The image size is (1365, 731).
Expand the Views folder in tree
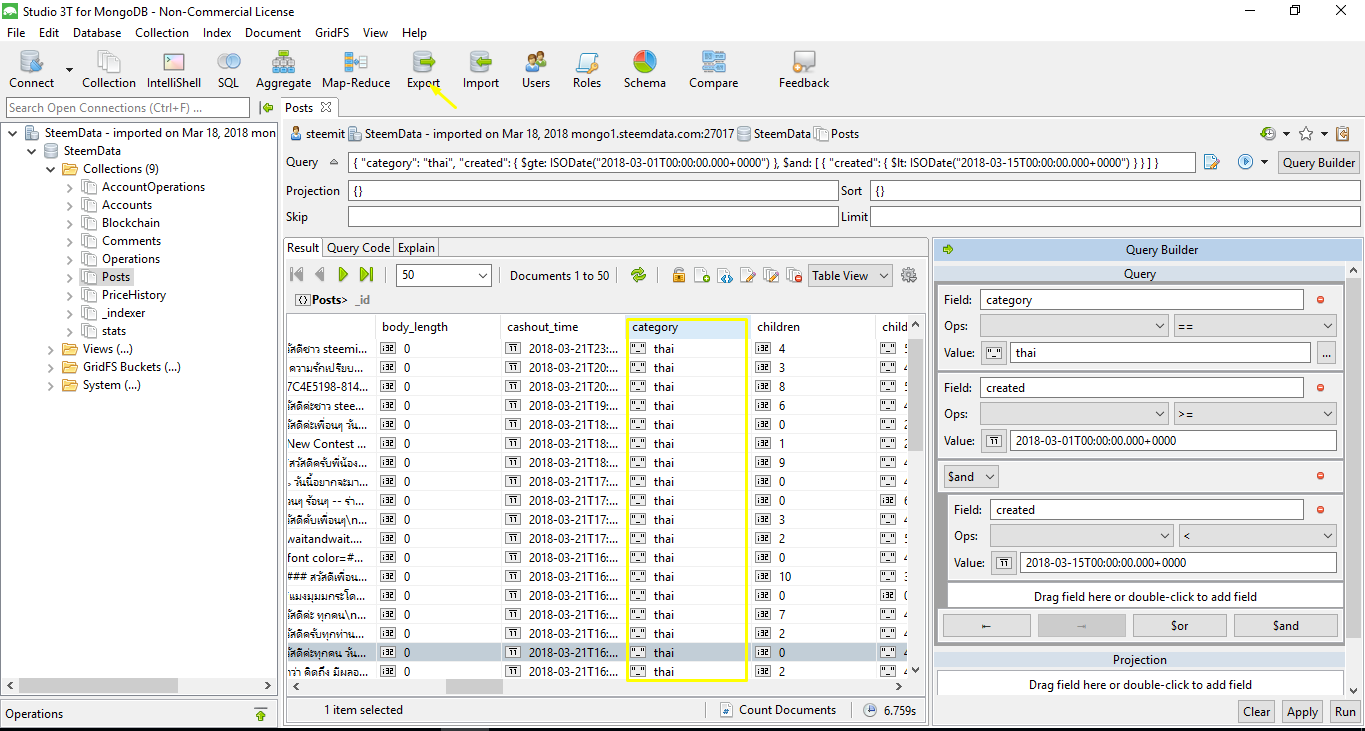point(51,349)
